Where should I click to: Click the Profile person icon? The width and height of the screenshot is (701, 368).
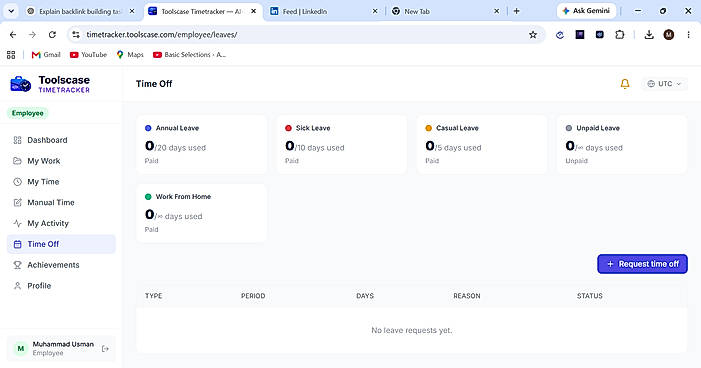point(17,286)
